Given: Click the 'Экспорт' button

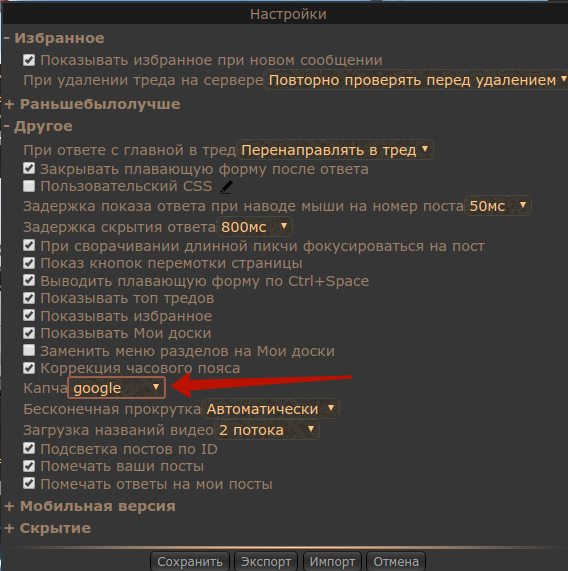Looking at the screenshot, I should [x=266, y=562].
